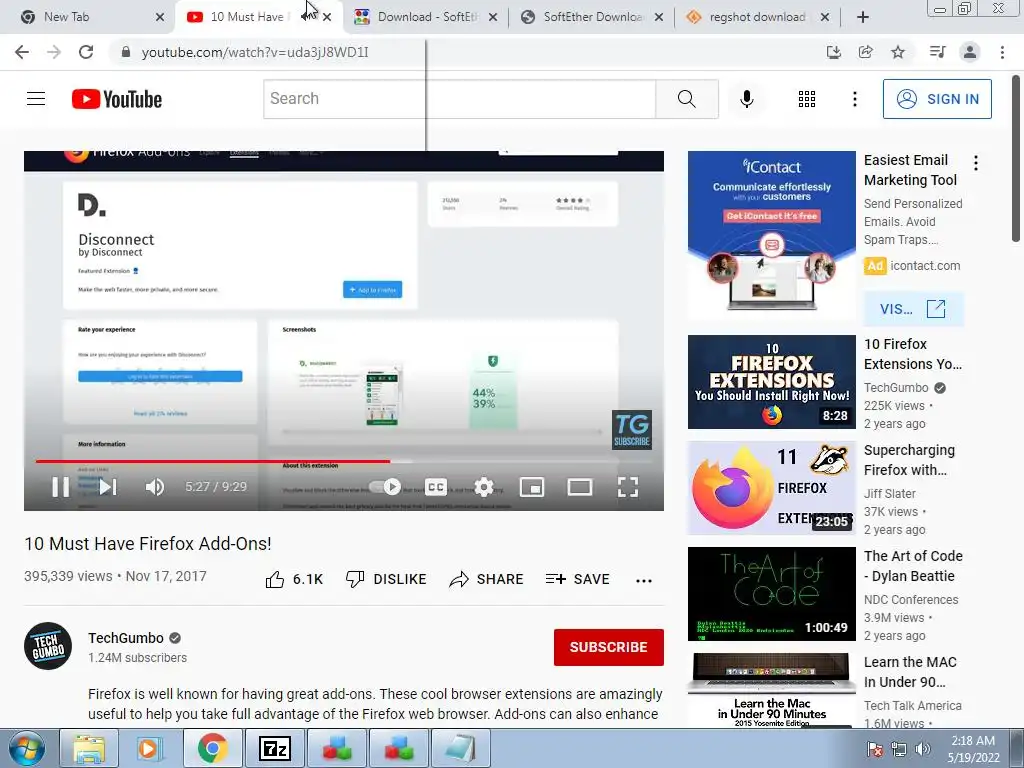Save the video to a playlist

tap(577, 579)
